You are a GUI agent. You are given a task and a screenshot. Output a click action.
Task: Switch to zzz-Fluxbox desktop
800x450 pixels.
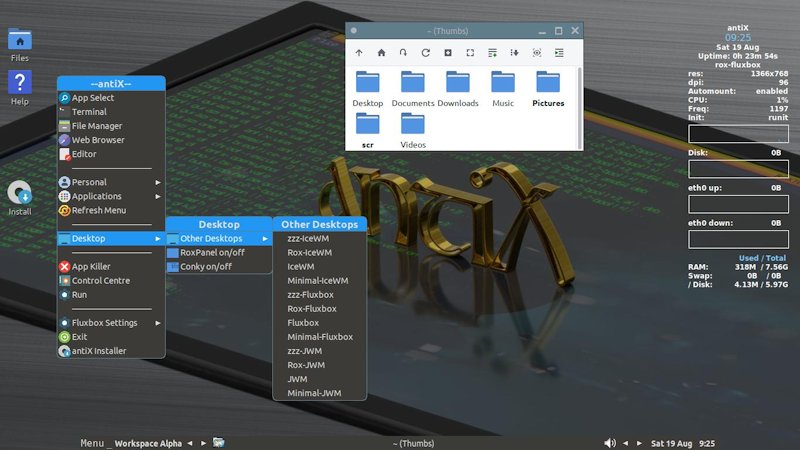[x=319, y=294]
